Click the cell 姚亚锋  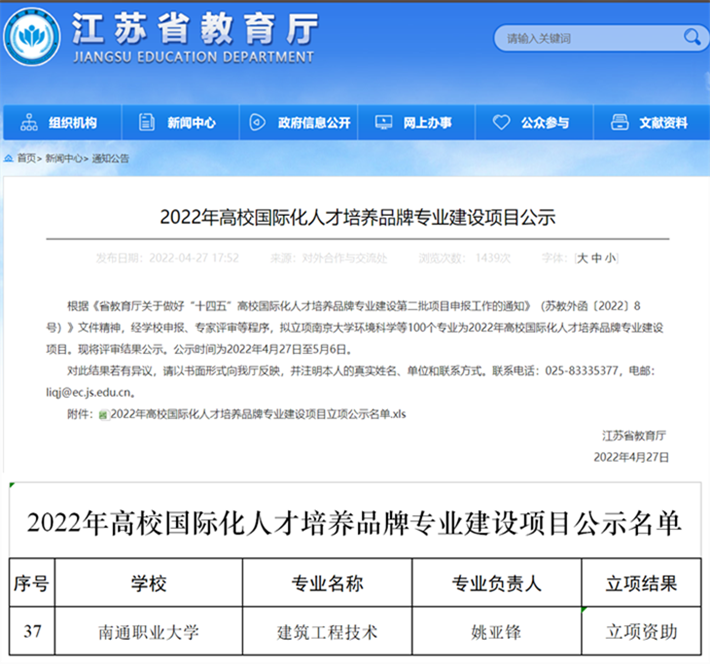pyautogui.click(x=497, y=632)
